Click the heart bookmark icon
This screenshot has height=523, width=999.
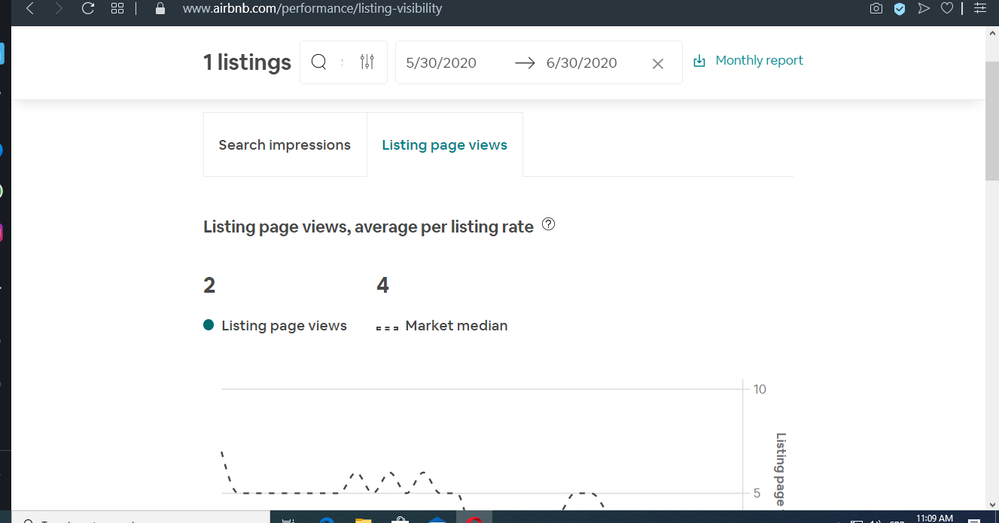point(946,8)
